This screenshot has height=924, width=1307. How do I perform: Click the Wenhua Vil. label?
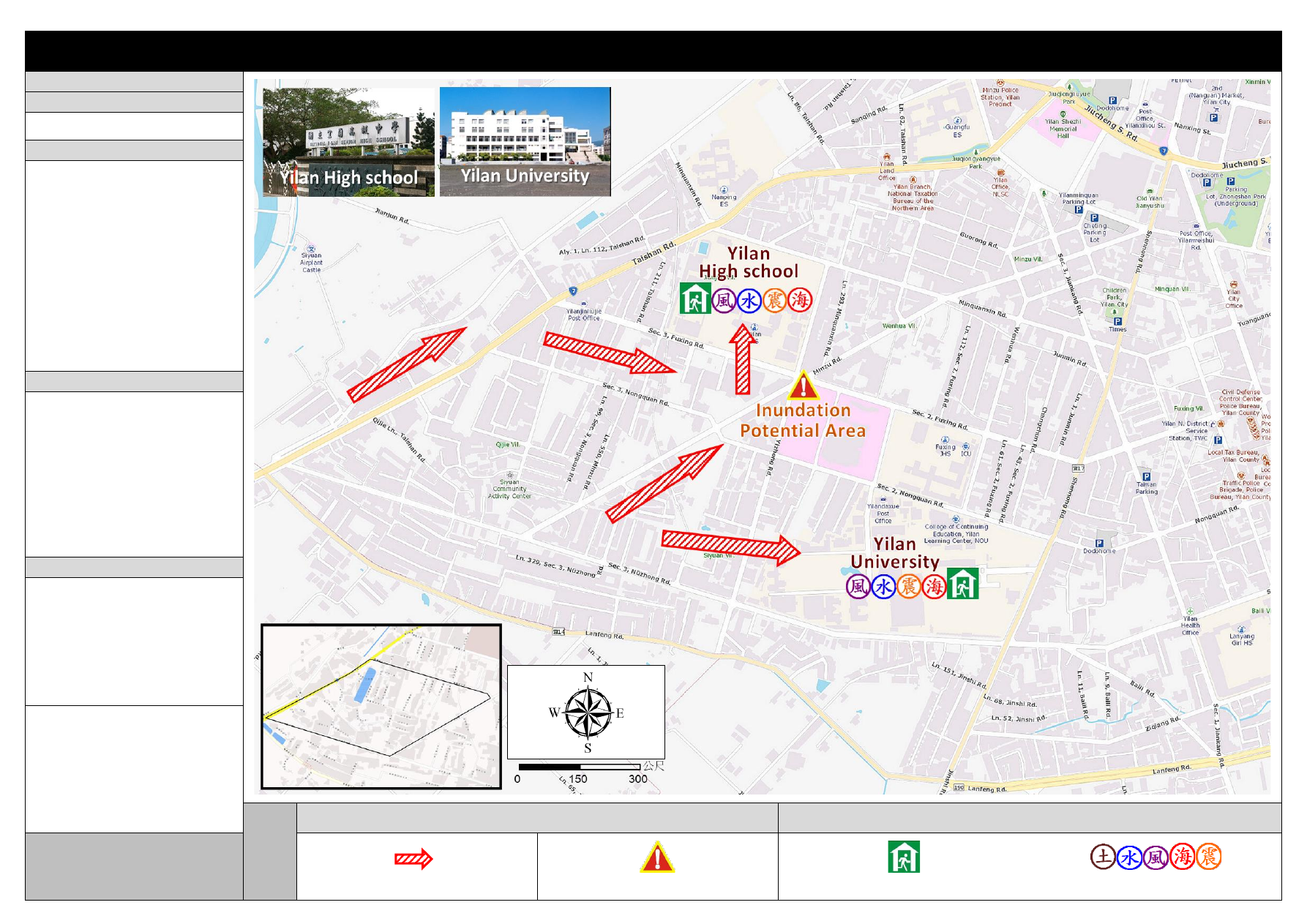(899, 326)
